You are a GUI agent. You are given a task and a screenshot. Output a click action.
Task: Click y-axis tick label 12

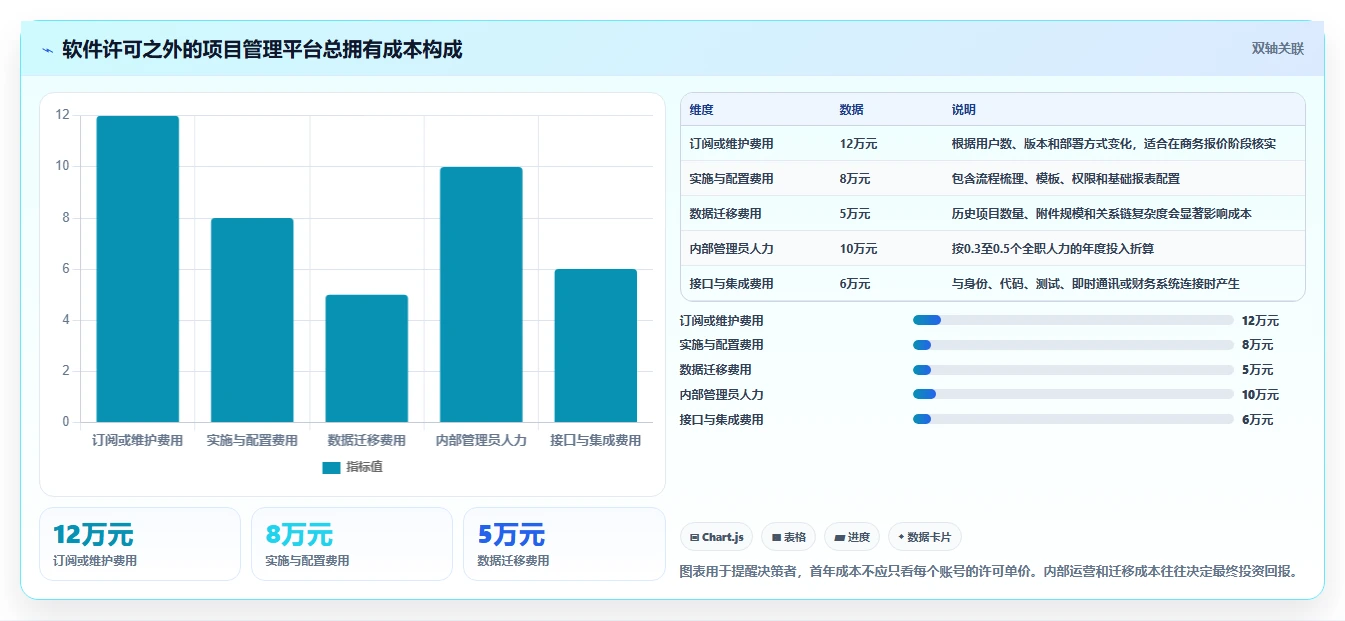(x=63, y=115)
